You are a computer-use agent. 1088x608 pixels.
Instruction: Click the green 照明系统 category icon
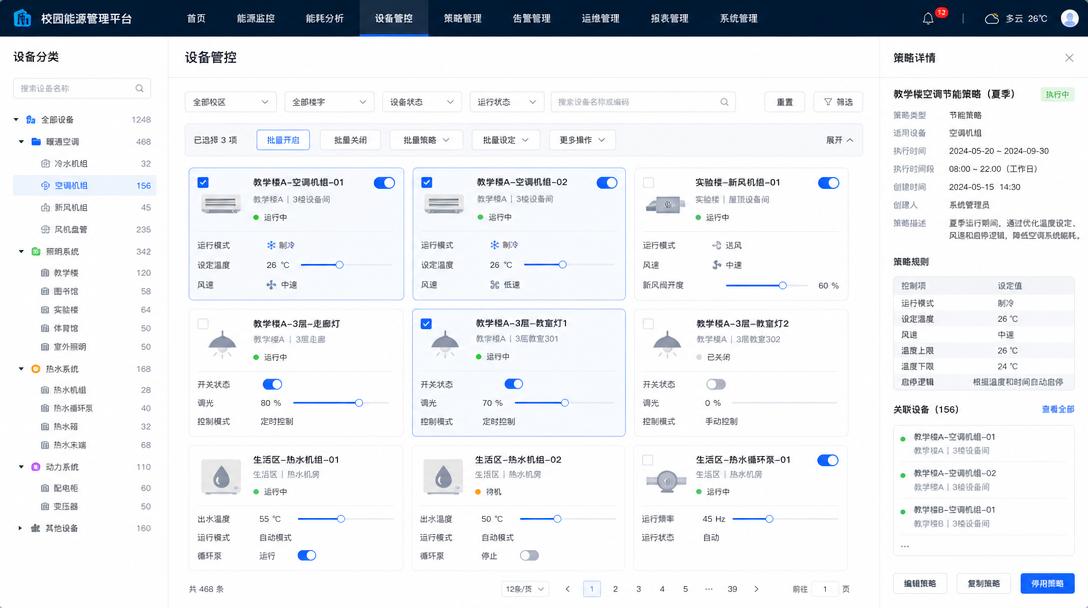point(36,251)
